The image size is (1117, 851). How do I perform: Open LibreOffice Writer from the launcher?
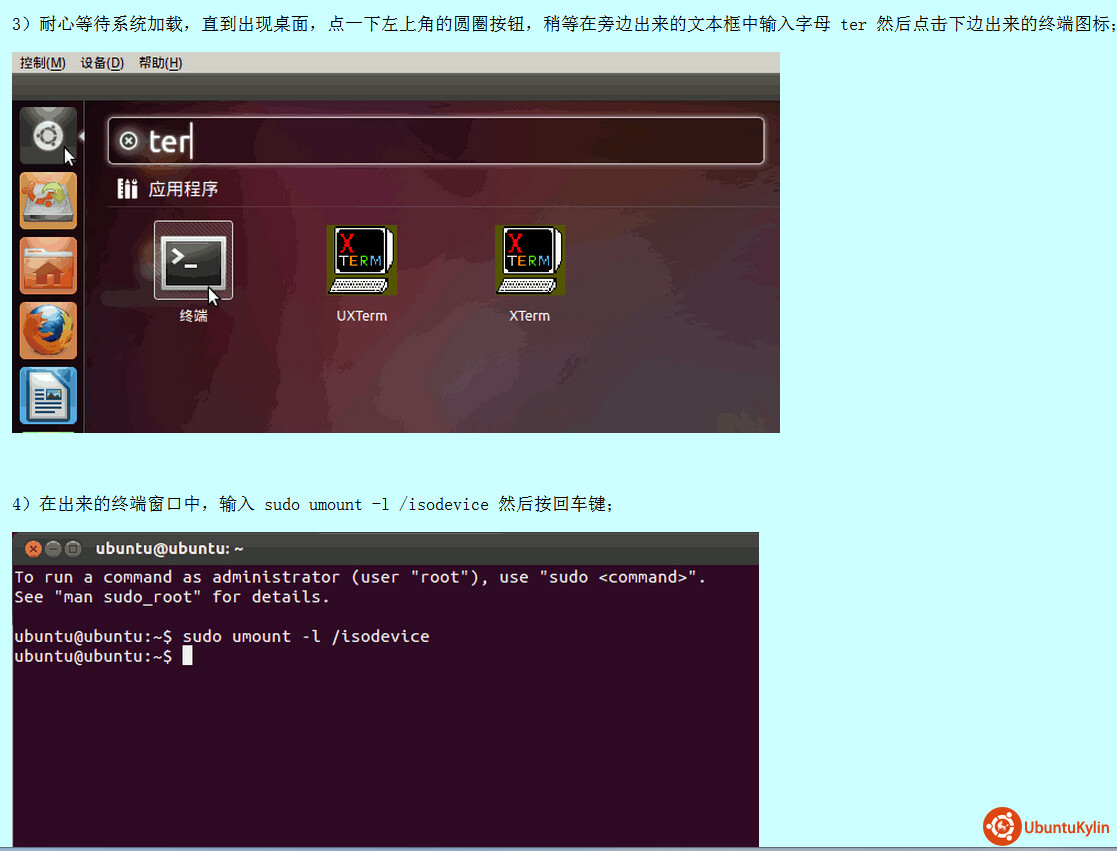[48, 396]
